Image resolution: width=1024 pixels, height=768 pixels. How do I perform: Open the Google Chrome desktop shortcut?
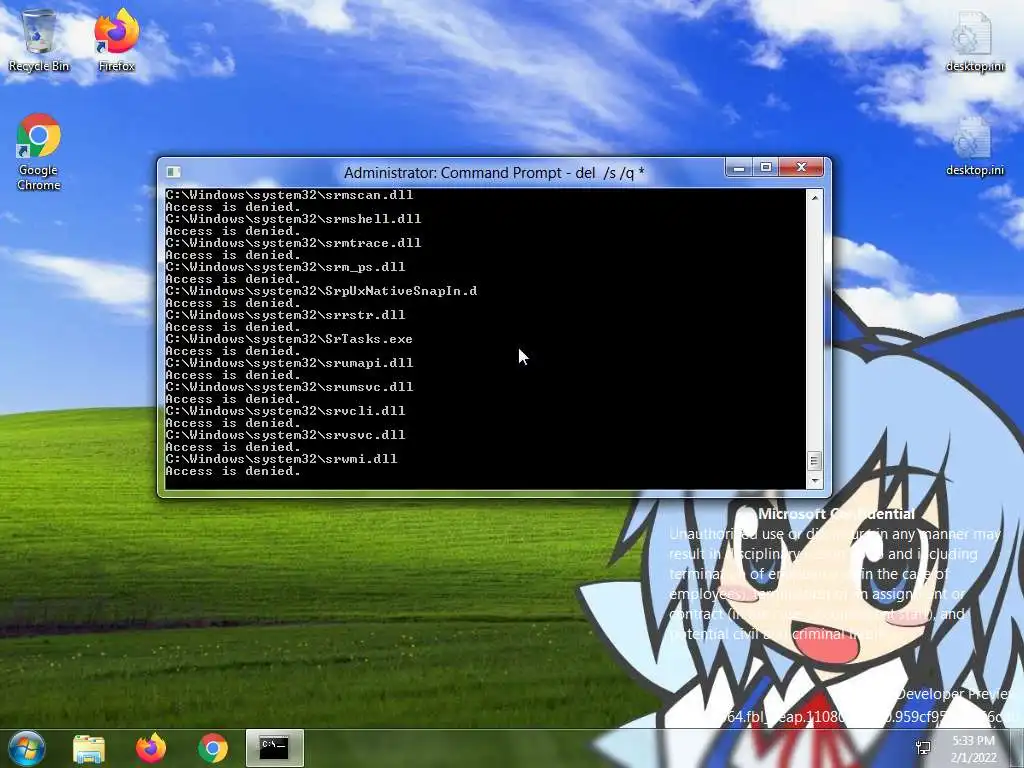click(39, 152)
